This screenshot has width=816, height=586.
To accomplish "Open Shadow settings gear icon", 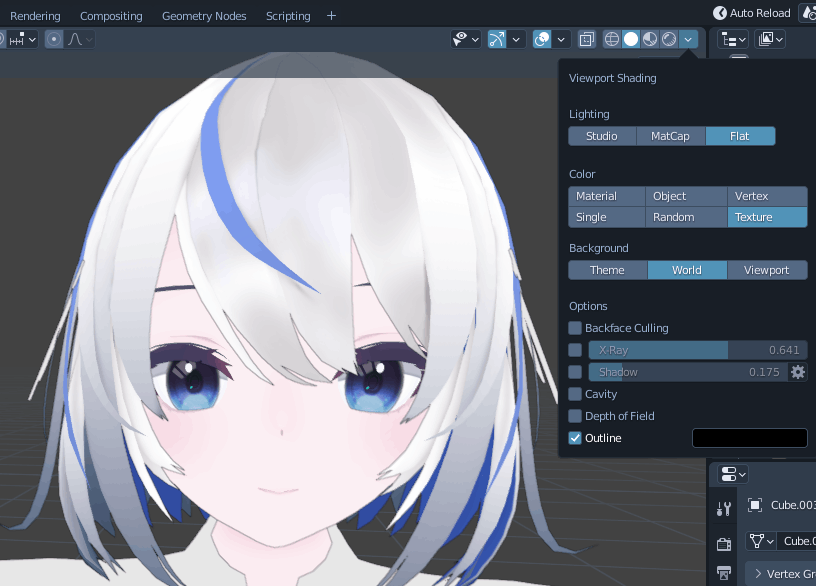I will pos(798,372).
